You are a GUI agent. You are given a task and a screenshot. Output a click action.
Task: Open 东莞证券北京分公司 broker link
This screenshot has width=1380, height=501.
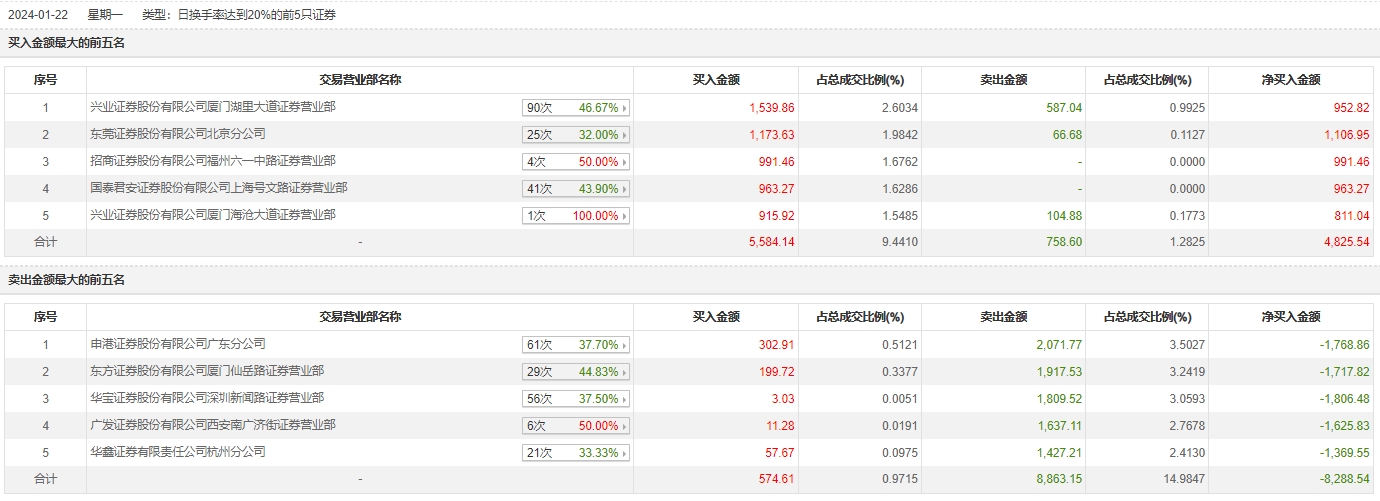178,134
